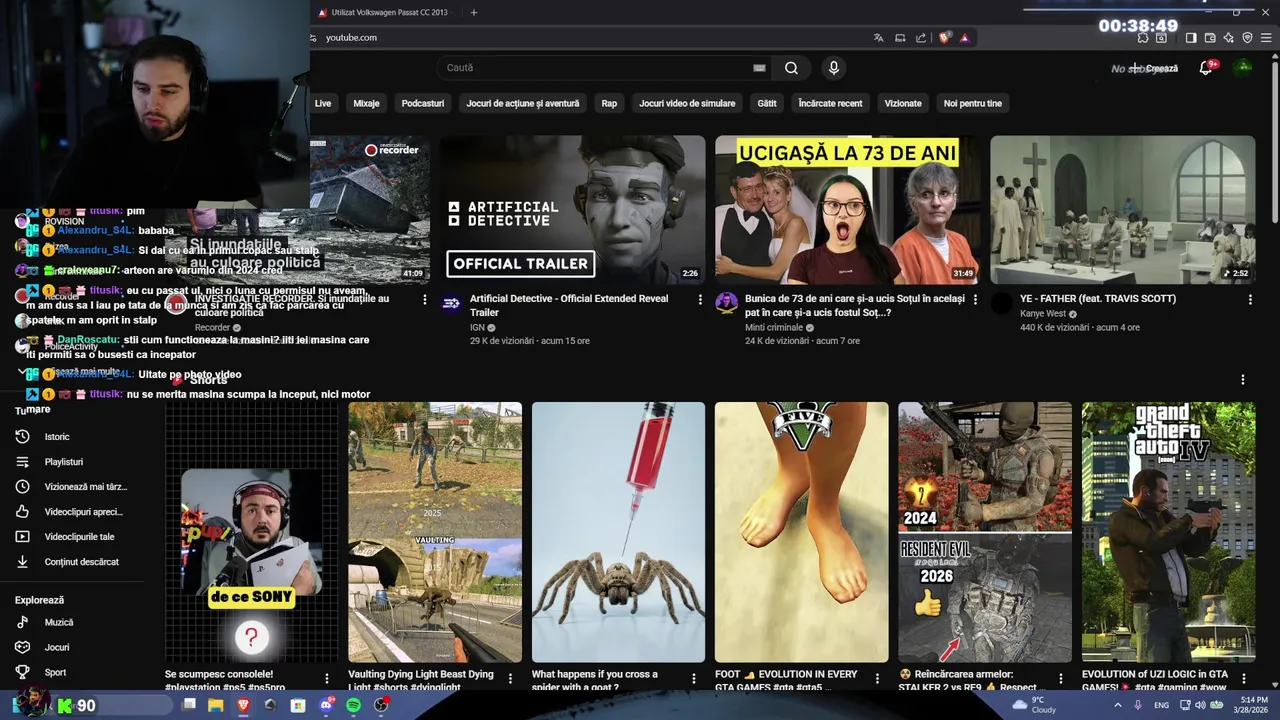Select the Mixaje filter chip
This screenshot has width=1280, height=720.
[366, 103]
